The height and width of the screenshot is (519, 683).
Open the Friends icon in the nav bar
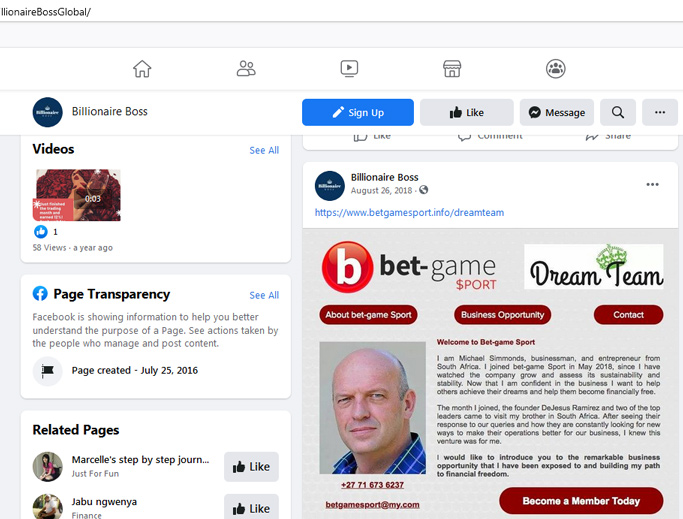tap(246, 69)
